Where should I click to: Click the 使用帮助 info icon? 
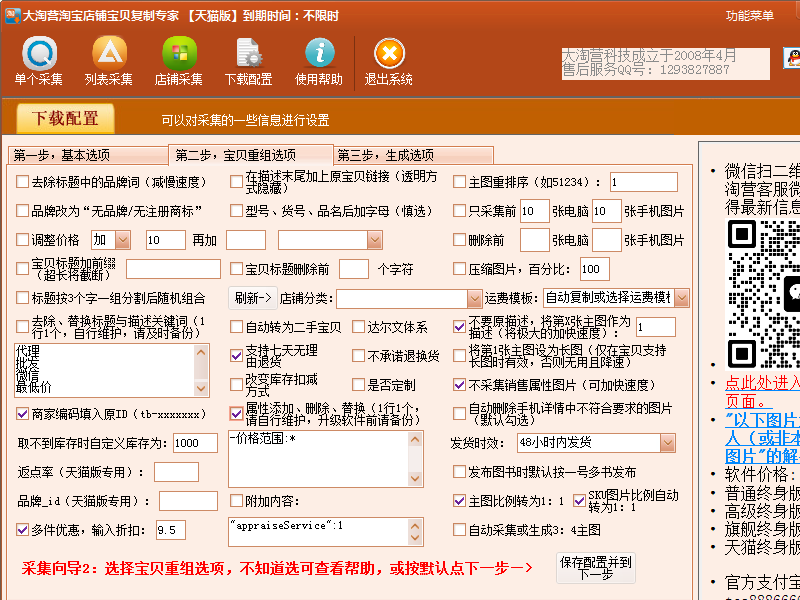[x=319, y=53]
